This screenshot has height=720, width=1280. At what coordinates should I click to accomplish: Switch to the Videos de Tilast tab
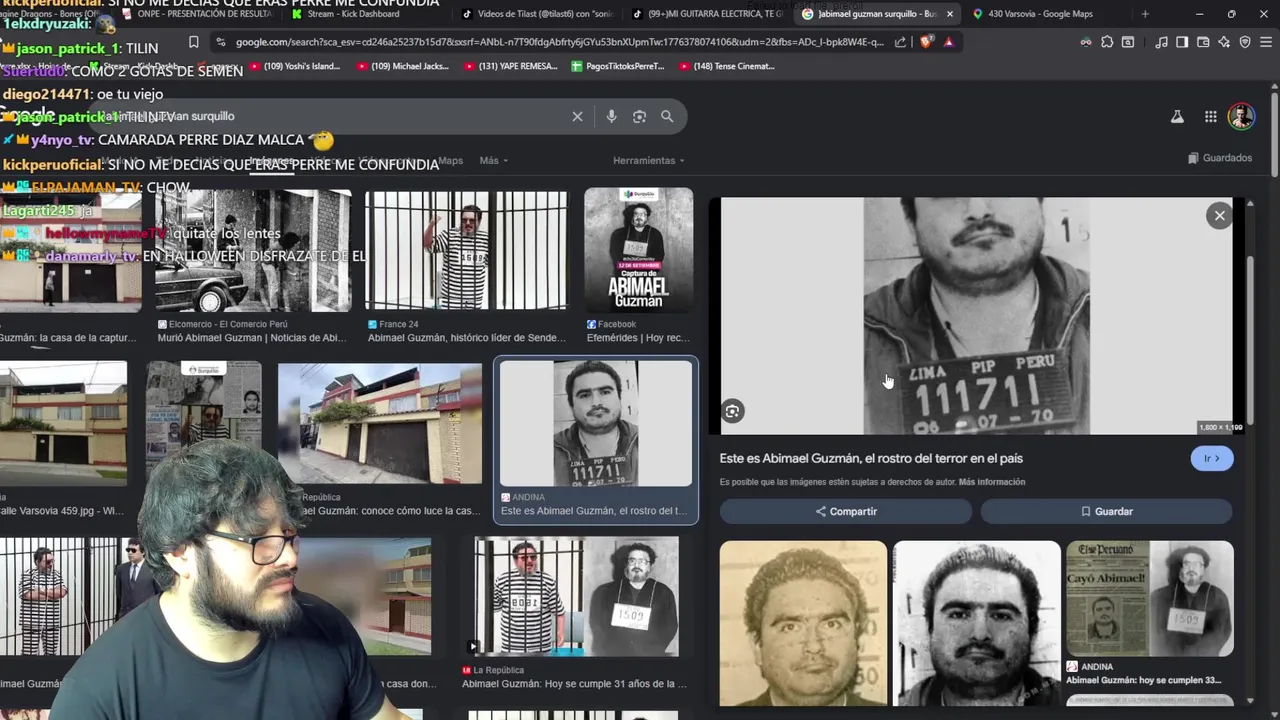(536, 14)
